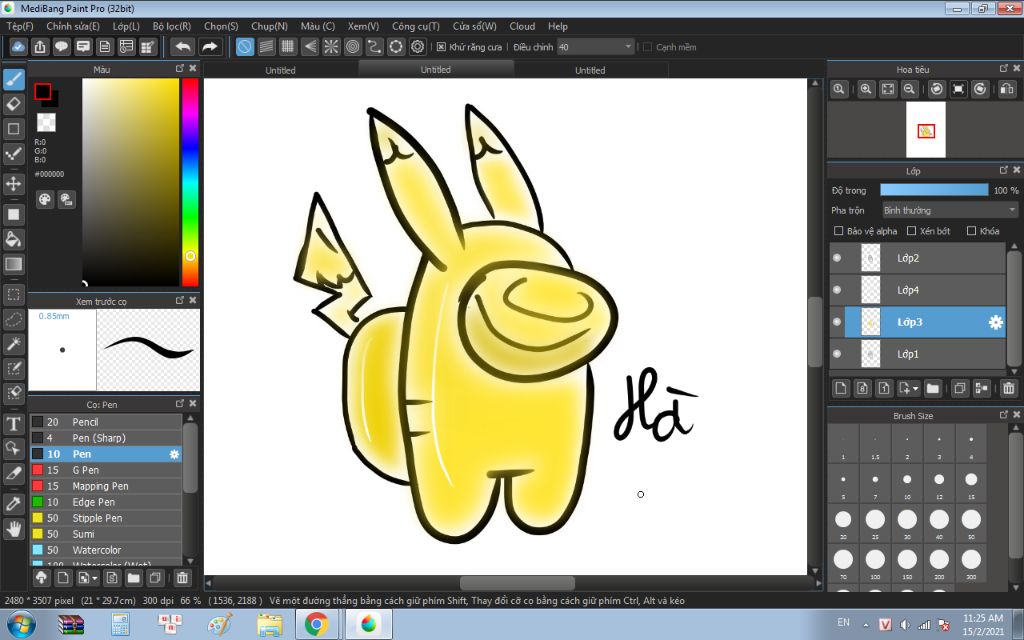Select the Lasso selection tool
1024x640 pixels.
pyautogui.click(x=14, y=319)
